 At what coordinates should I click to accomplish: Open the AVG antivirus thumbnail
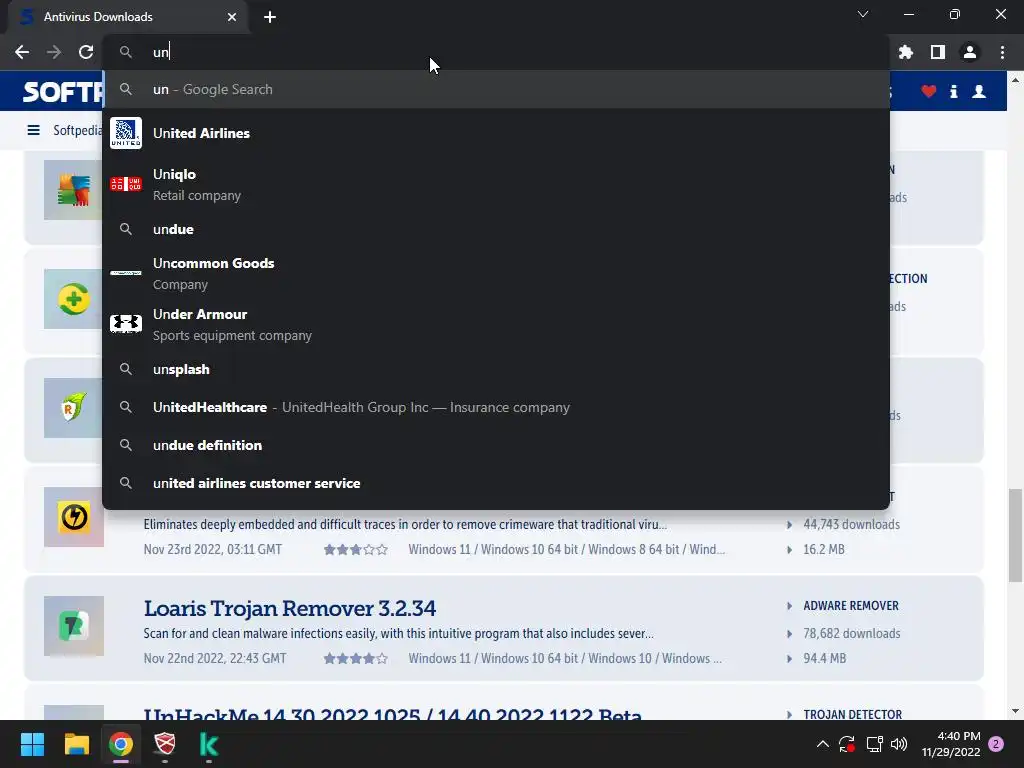point(73,190)
